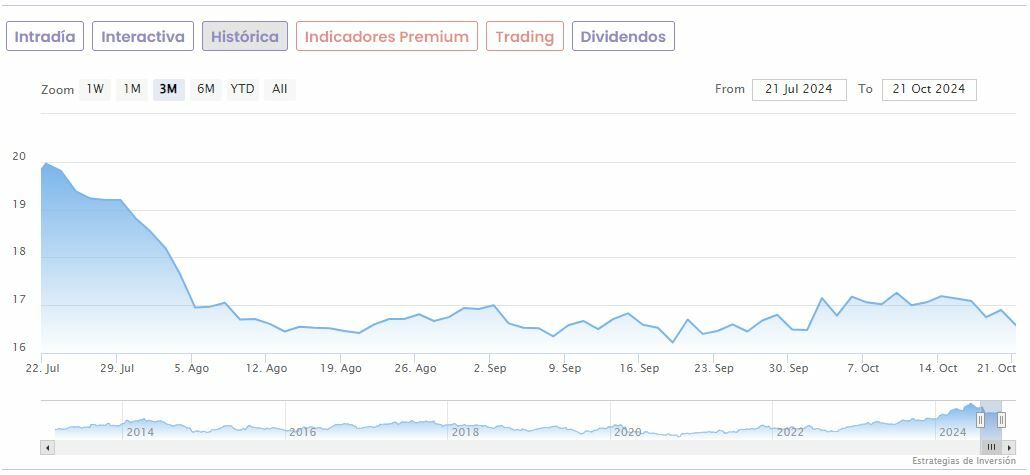
Task: Select the 1W zoom range
Action: [95, 89]
